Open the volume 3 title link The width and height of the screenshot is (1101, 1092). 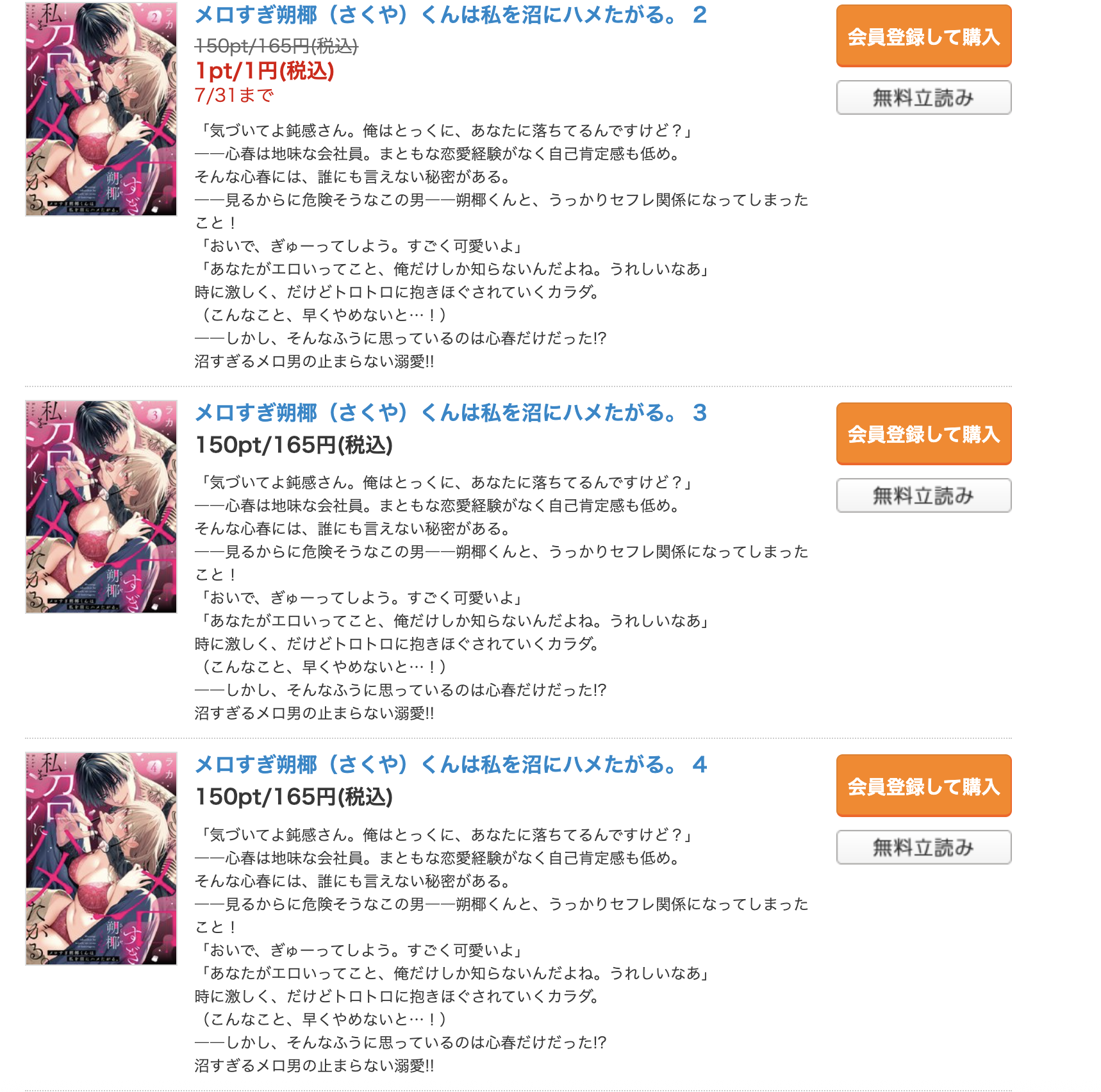point(451,413)
